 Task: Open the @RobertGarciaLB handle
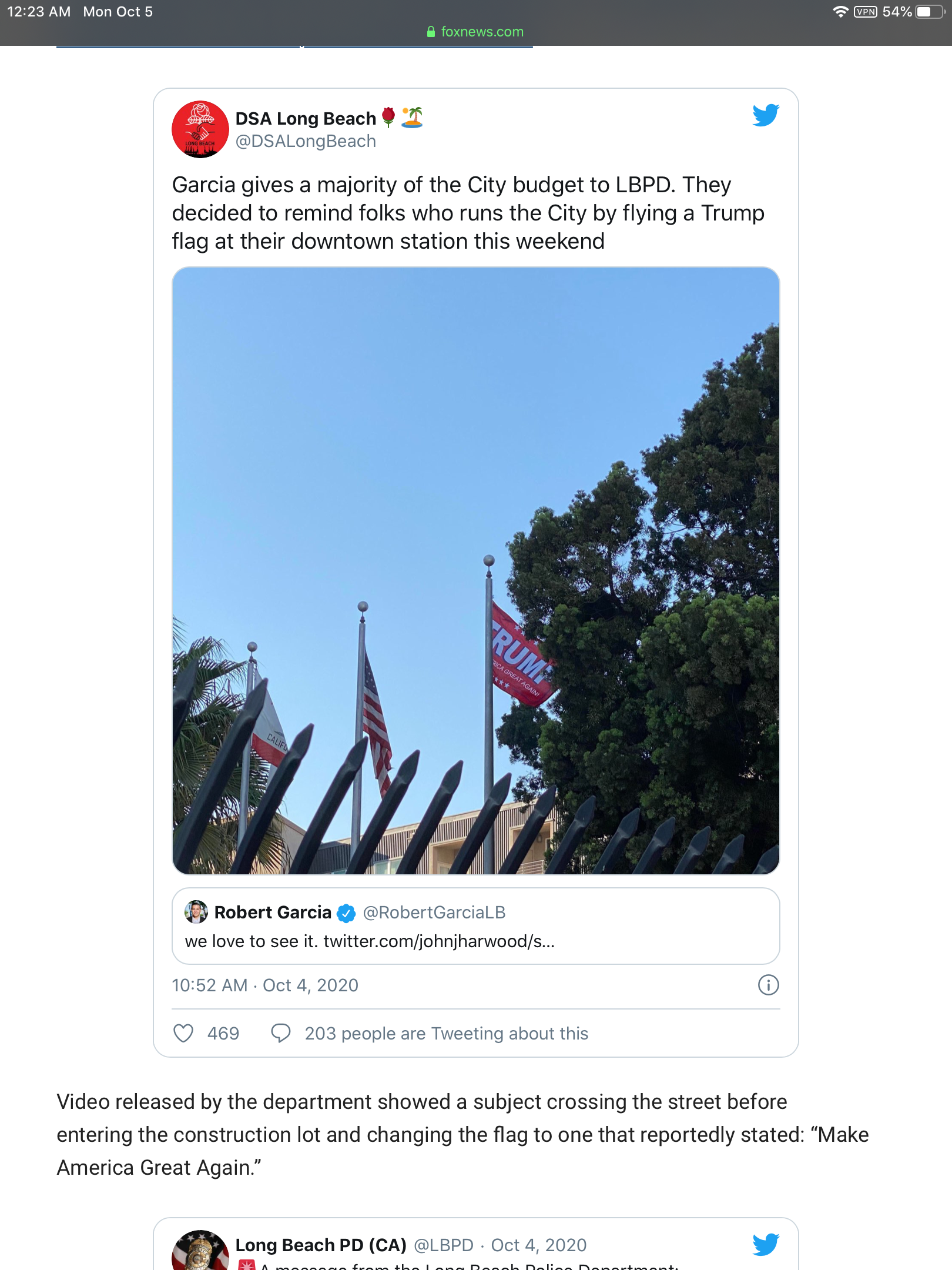(x=434, y=912)
